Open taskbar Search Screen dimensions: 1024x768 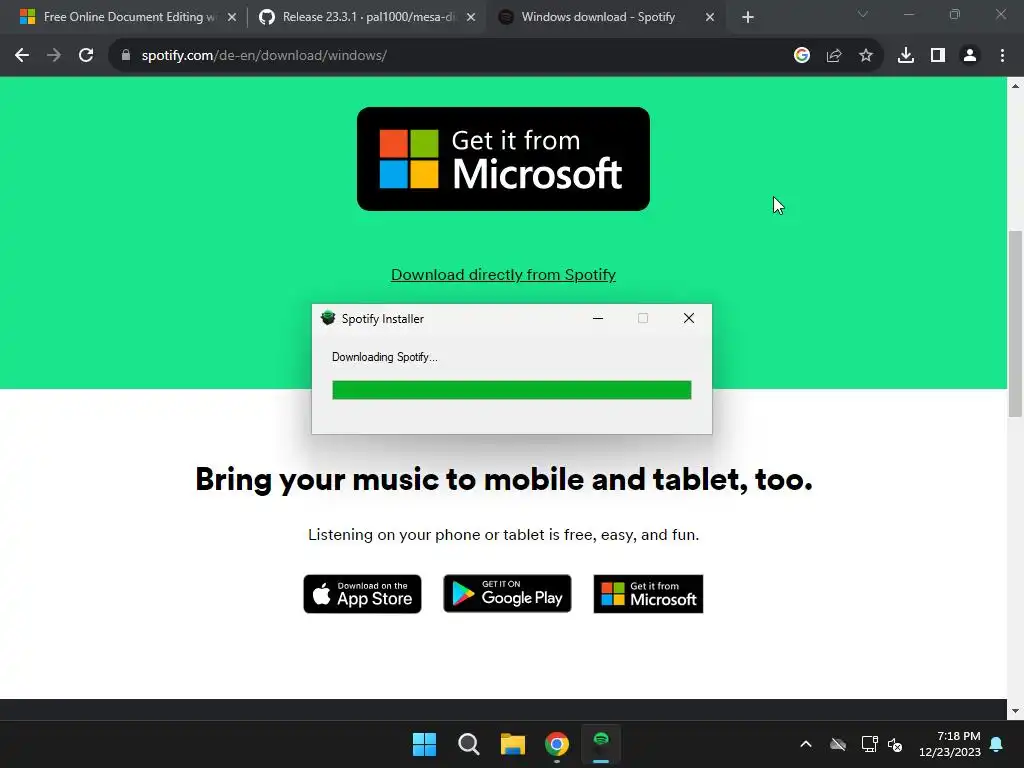468,744
